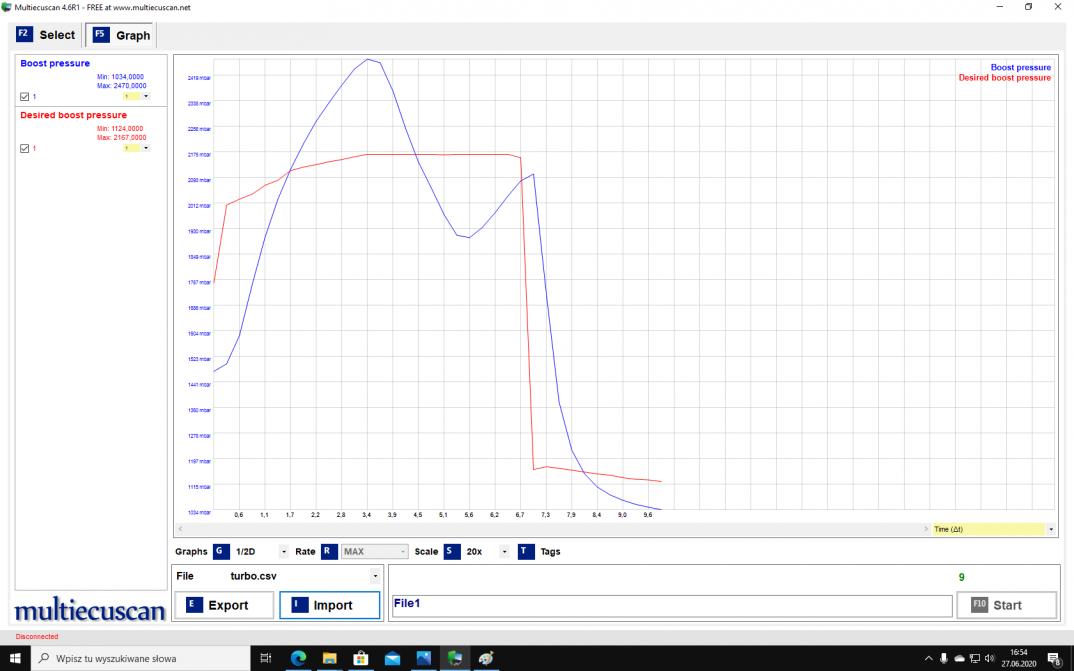Open the turbo.csv file dropdown
Viewport: 1074px width, 671px height.
(x=375, y=576)
